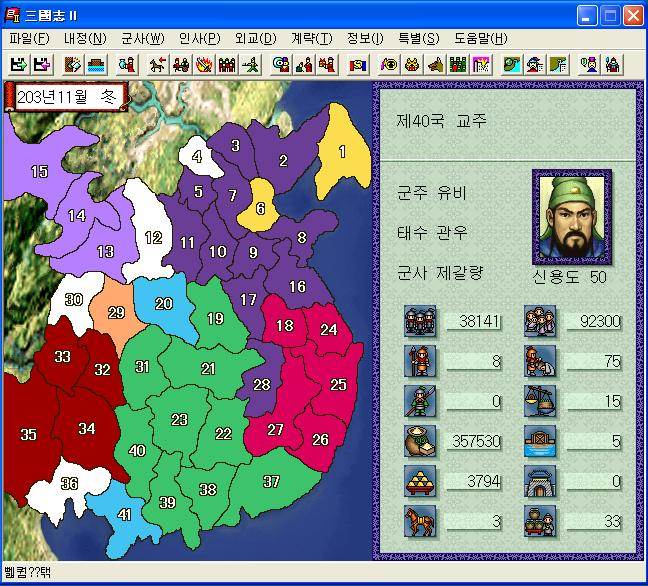This screenshot has width=648, height=586.
Task: Click the castle gate icon beside 0
Action: pyautogui.click(x=540, y=481)
